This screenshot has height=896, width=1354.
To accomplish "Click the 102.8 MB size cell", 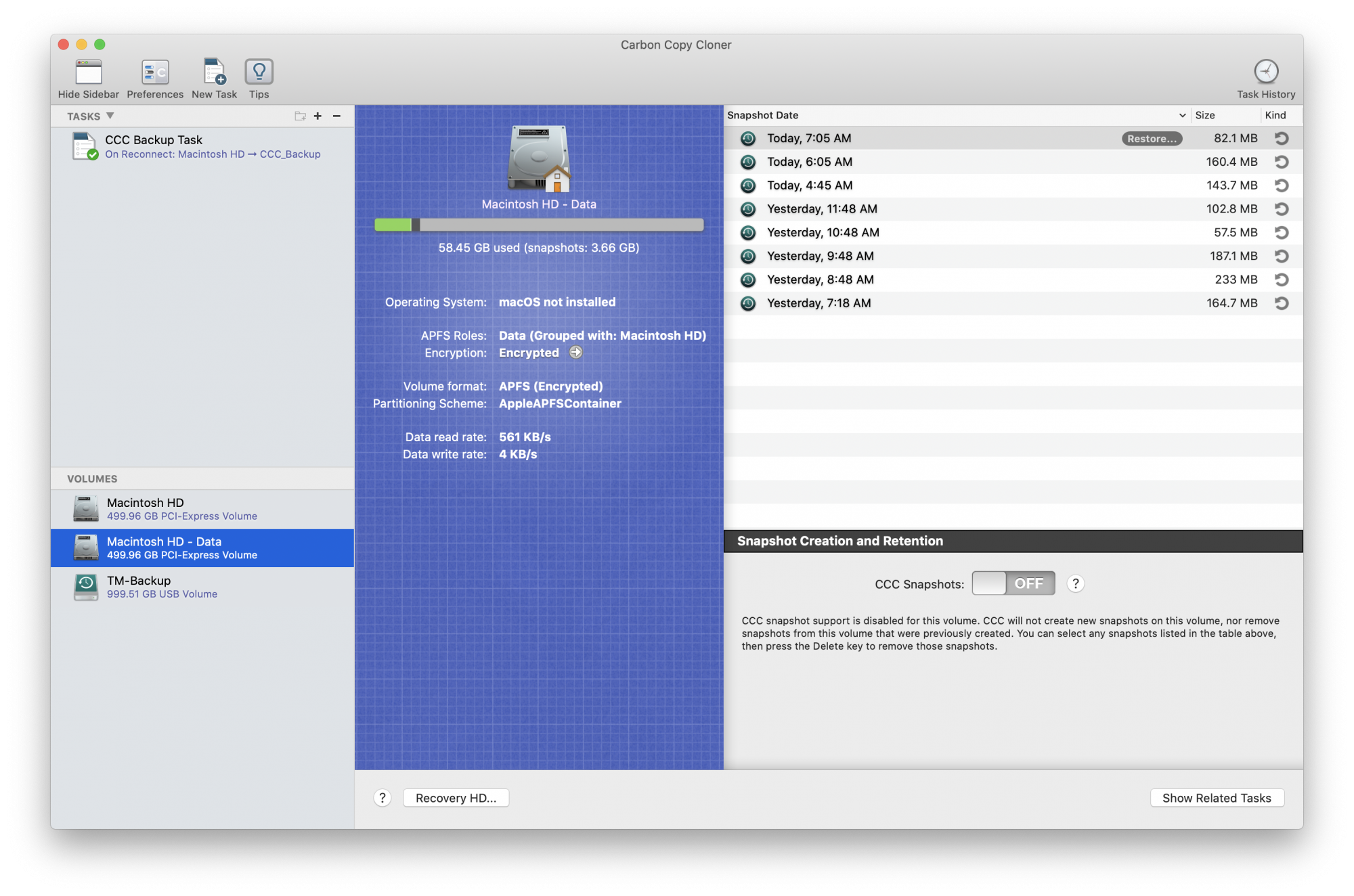I will 1231,209.
